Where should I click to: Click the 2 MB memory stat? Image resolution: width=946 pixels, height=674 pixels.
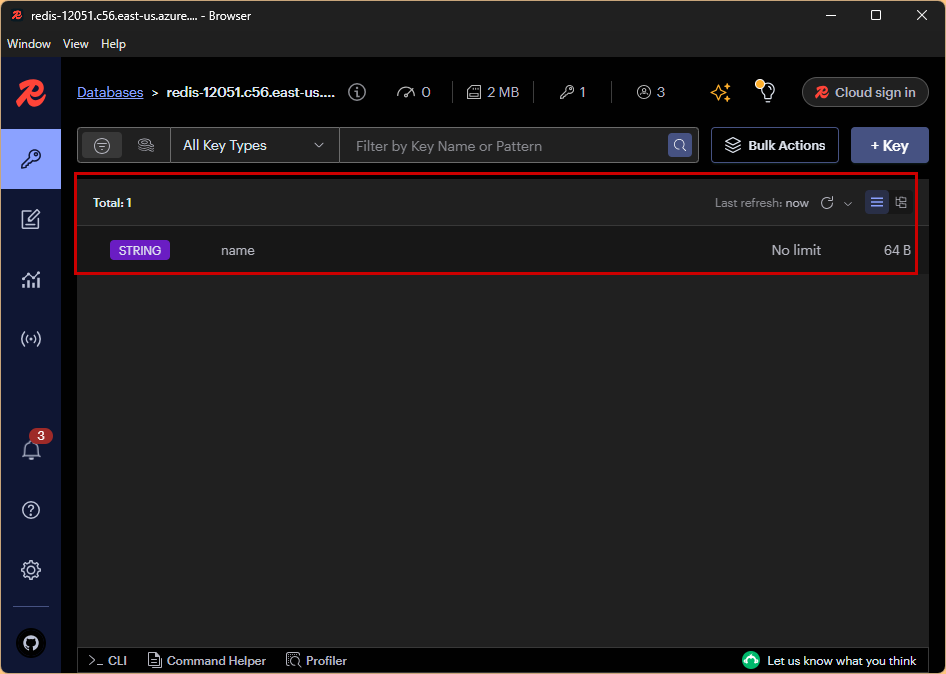[493, 92]
